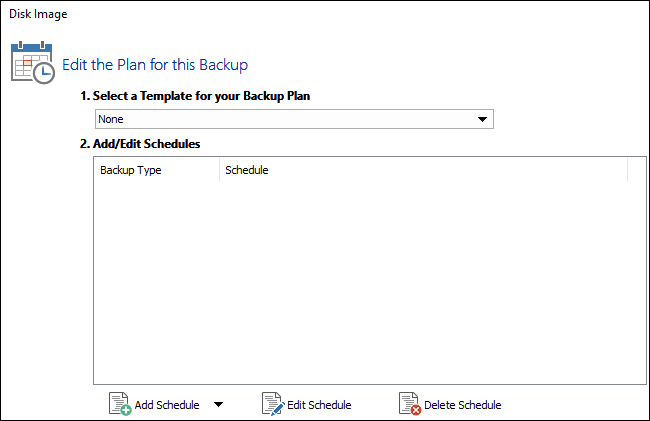Expand the Add Schedule dropdown arrow

[218, 405]
